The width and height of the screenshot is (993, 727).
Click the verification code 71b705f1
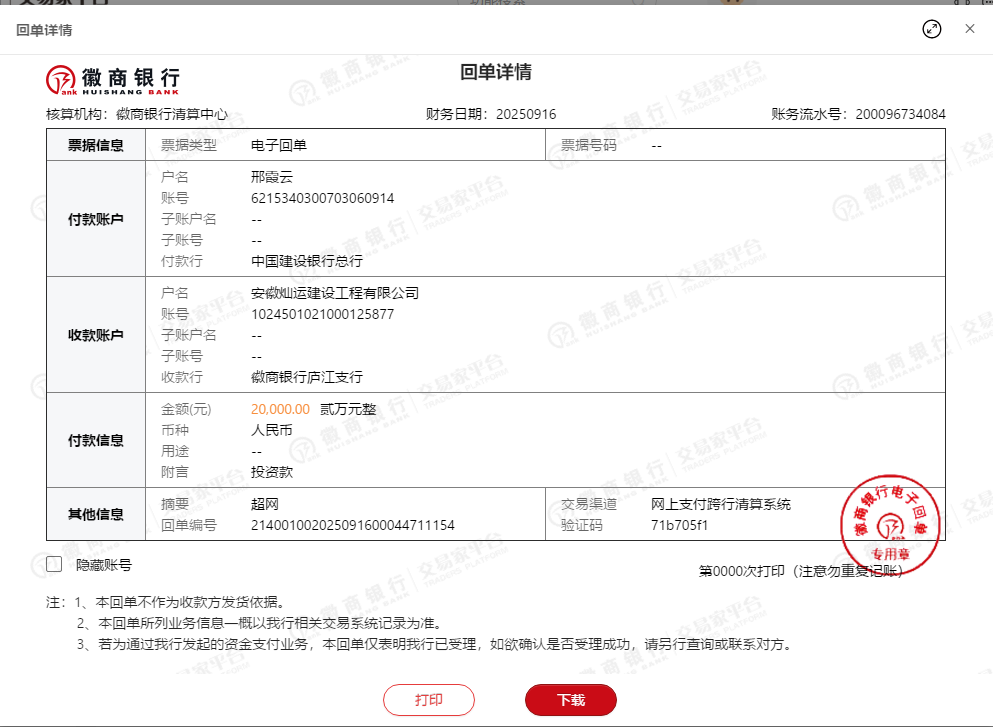(x=679, y=525)
